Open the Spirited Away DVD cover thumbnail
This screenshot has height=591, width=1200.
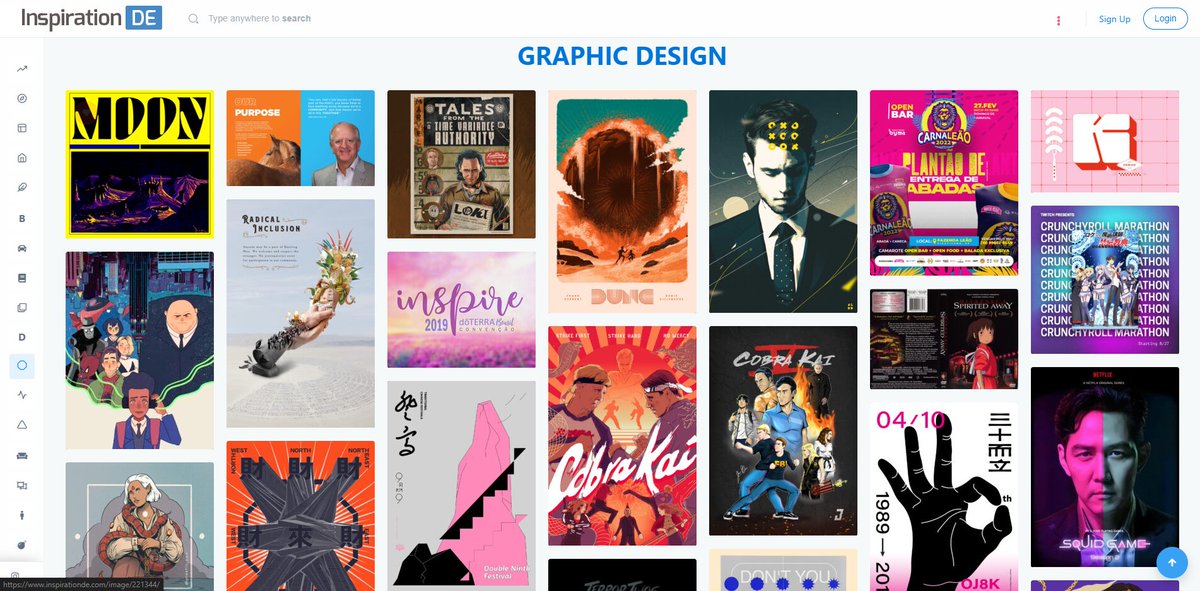click(944, 338)
